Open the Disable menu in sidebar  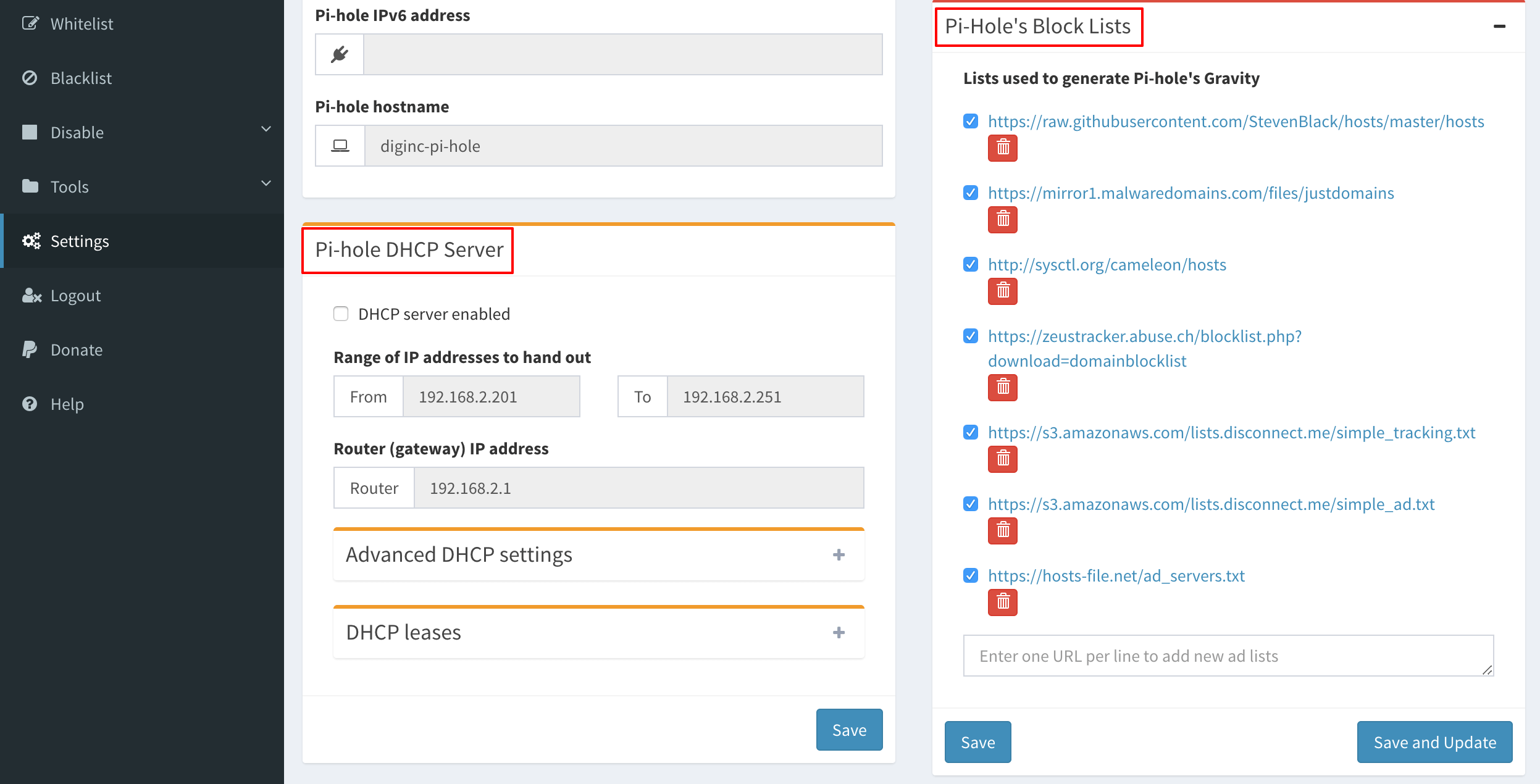(76, 132)
